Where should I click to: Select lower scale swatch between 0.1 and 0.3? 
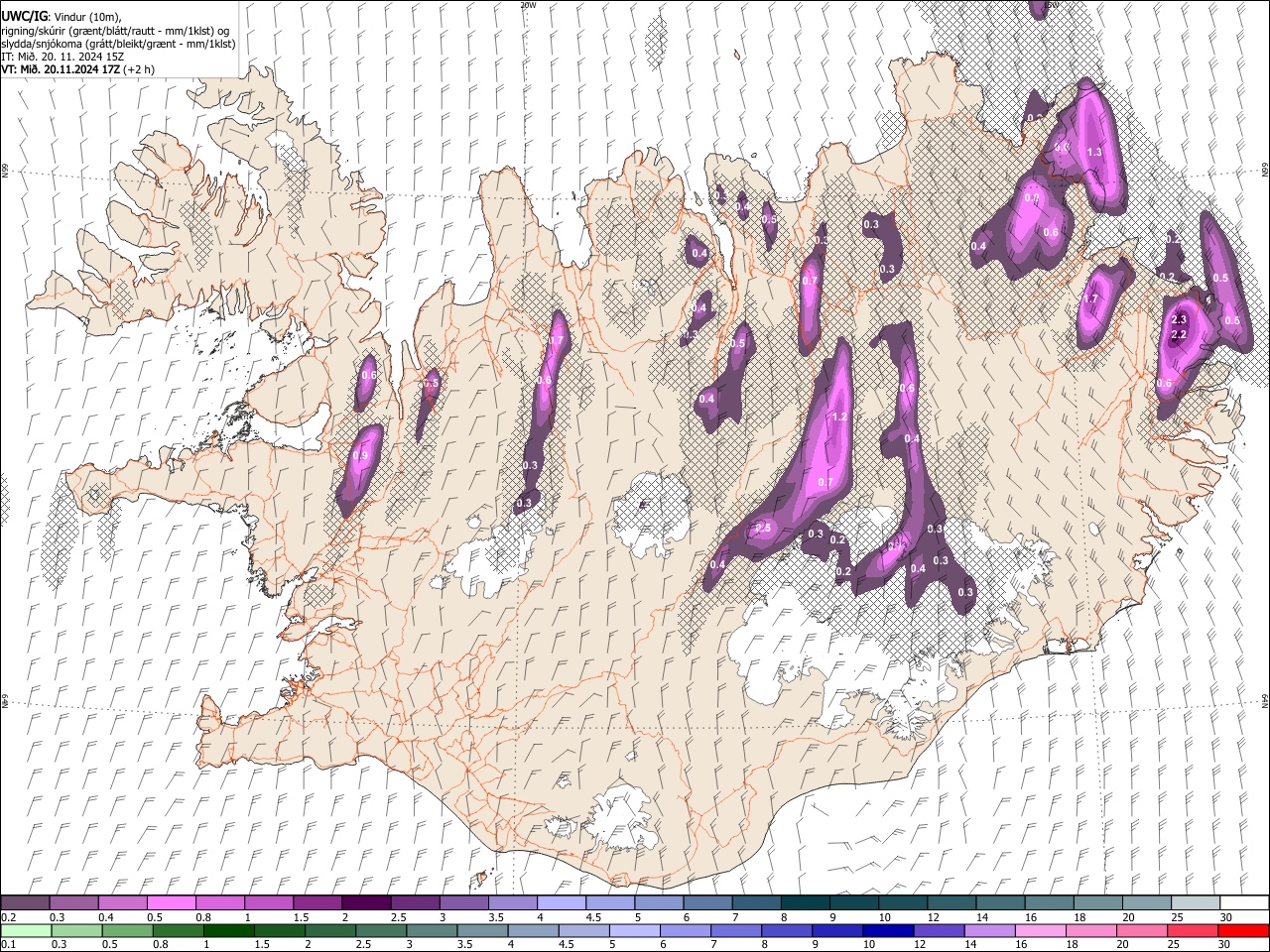click(26, 930)
